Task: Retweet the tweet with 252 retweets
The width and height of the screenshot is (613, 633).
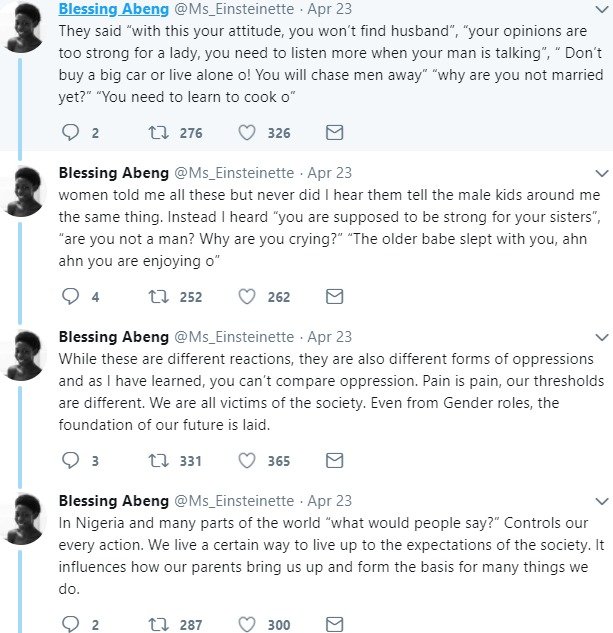Action: [x=157, y=296]
